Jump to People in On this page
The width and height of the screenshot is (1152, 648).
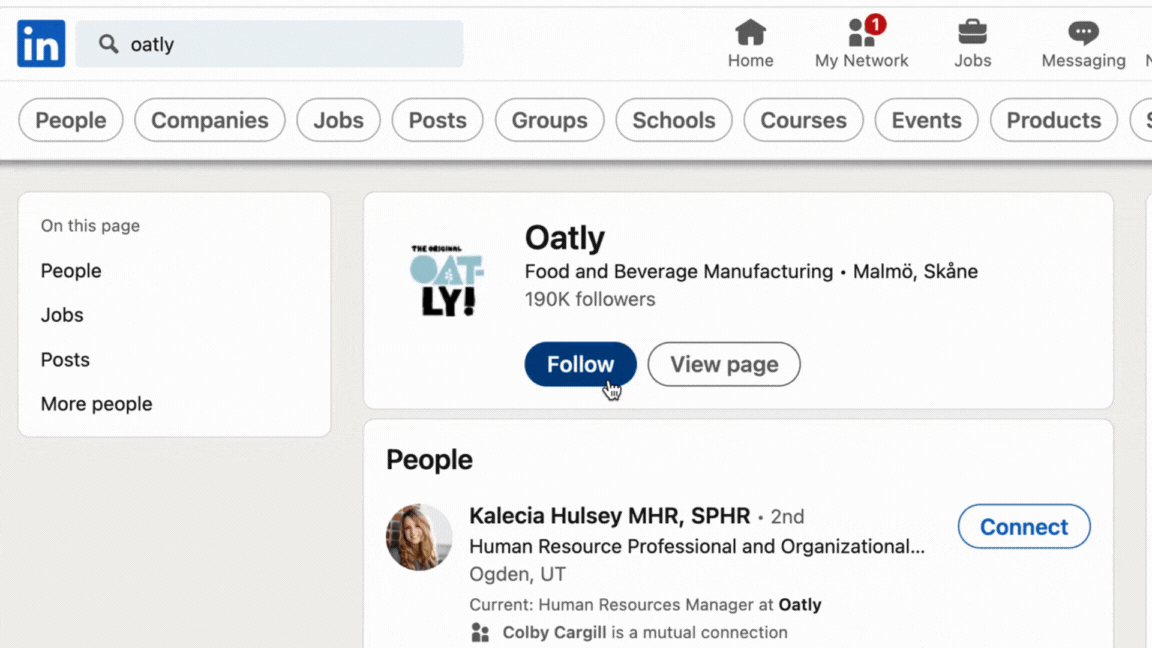point(71,271)
